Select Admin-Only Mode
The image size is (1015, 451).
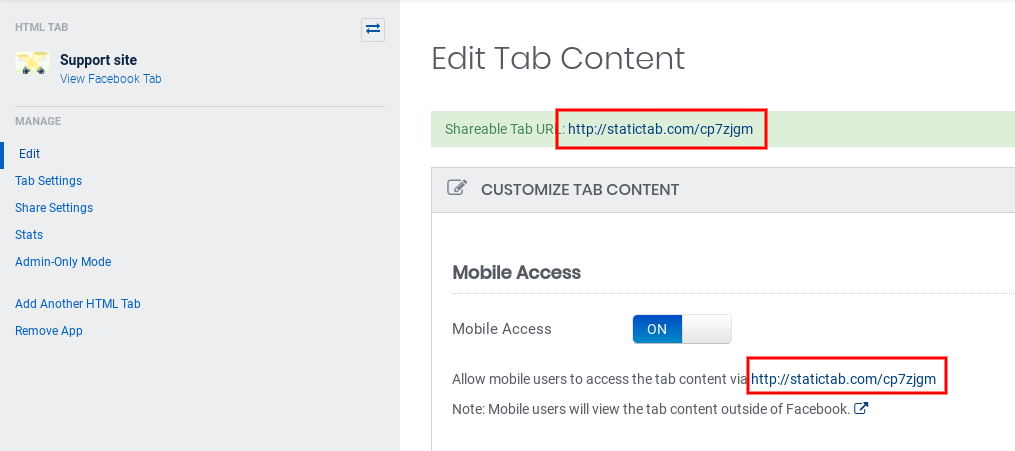[63, 262]
